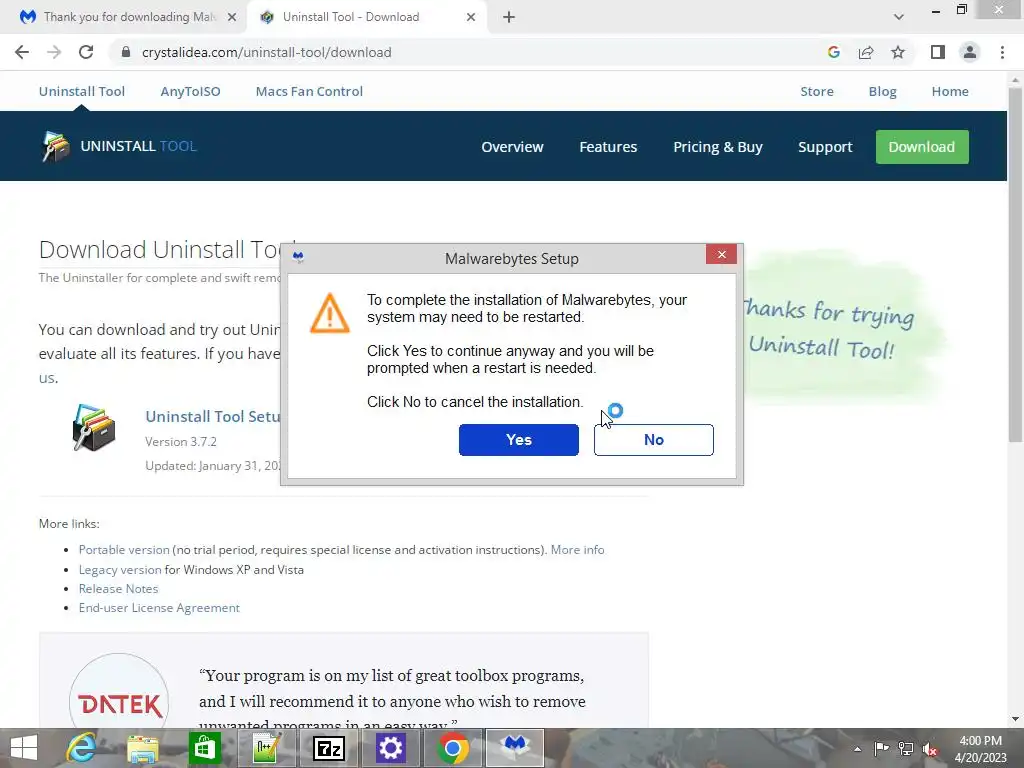Open 7-Zip from taskbar

tap(328, 748)
